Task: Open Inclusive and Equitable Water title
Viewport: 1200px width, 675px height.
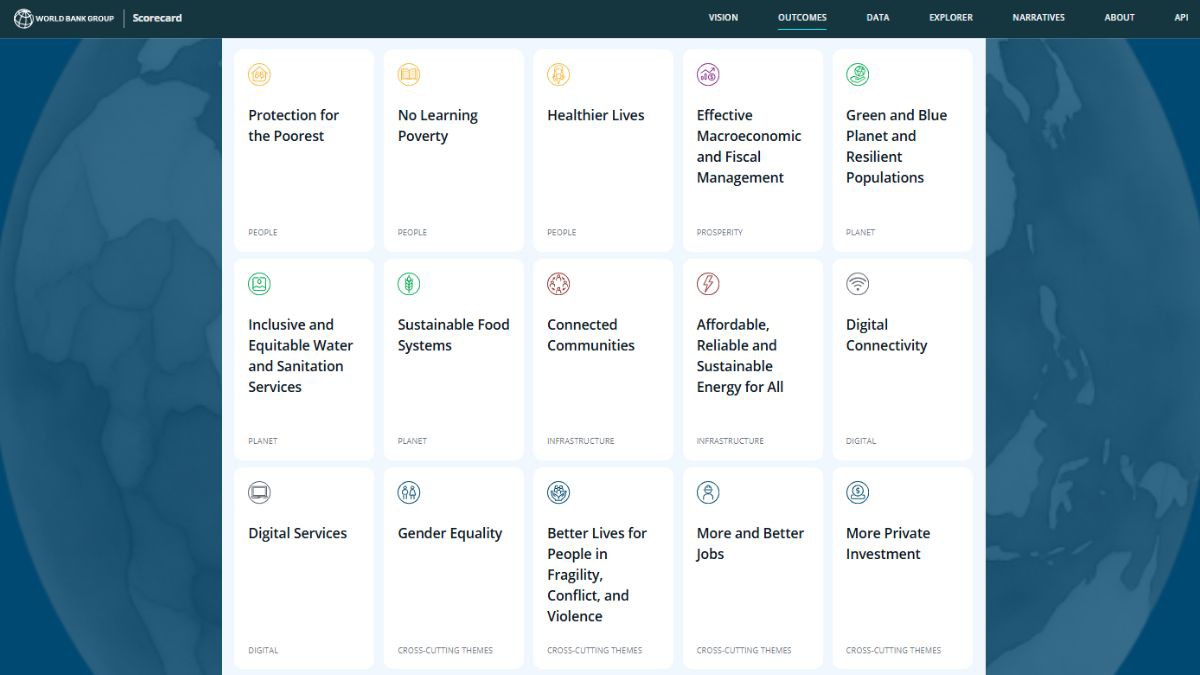Action: point(301,356)
